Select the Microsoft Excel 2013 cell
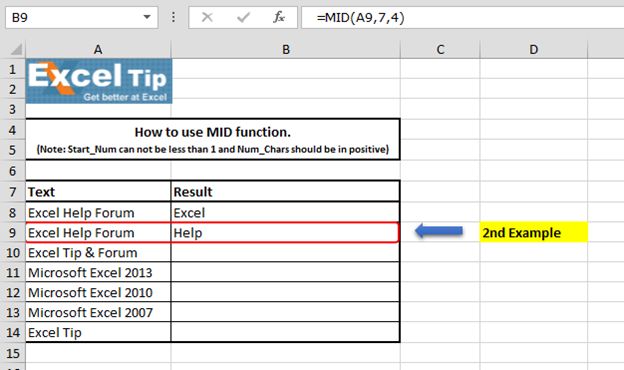This screenshot has height=370, width=624. pos(98,273)
